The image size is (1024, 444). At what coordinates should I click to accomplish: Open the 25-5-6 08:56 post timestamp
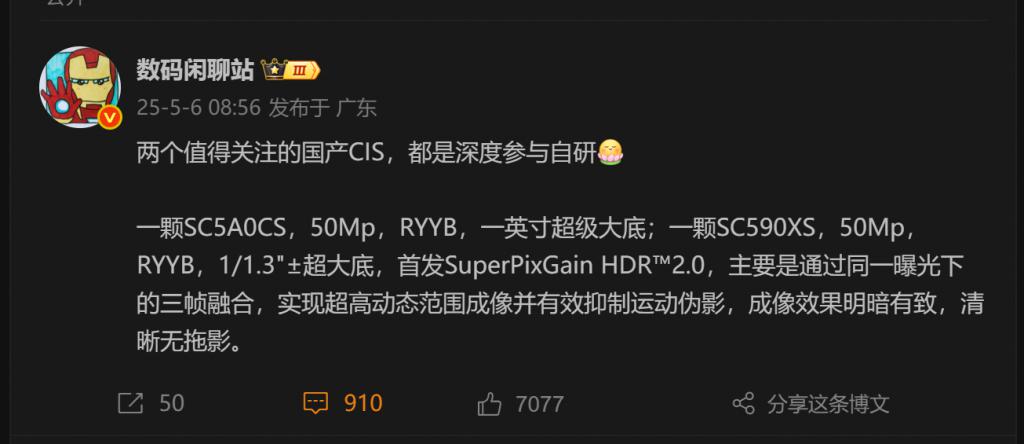pyautogui.click(x=199, y=108)
